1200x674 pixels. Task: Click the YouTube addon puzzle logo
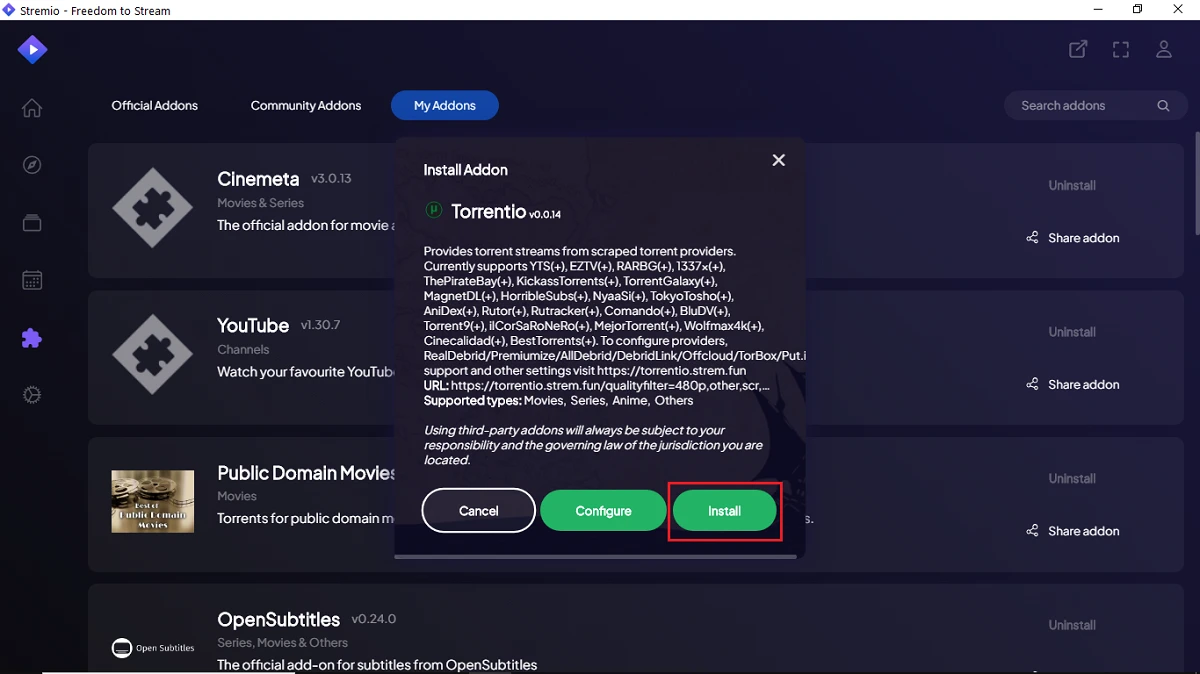[x=152, y=355]
